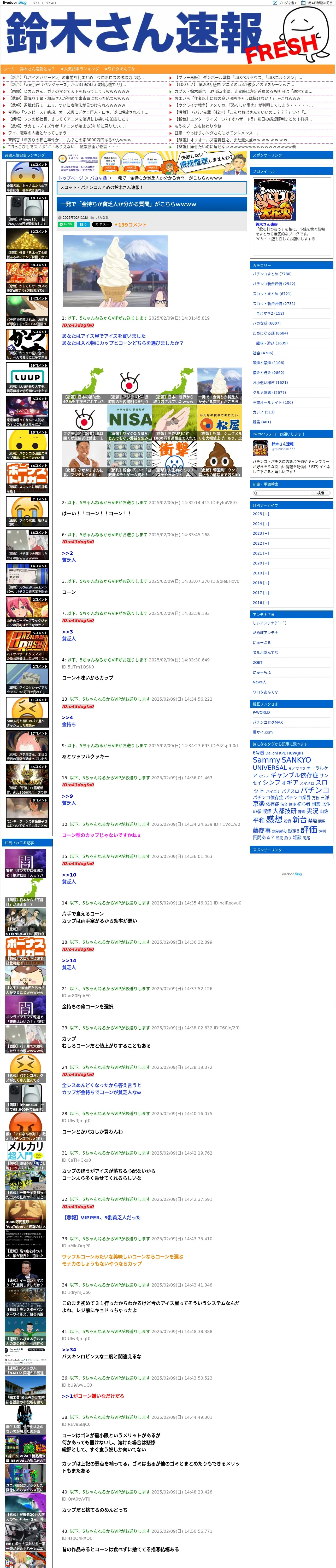Click the トップページ breadcrumb link
336x1568 pixels.
point(71,178)
